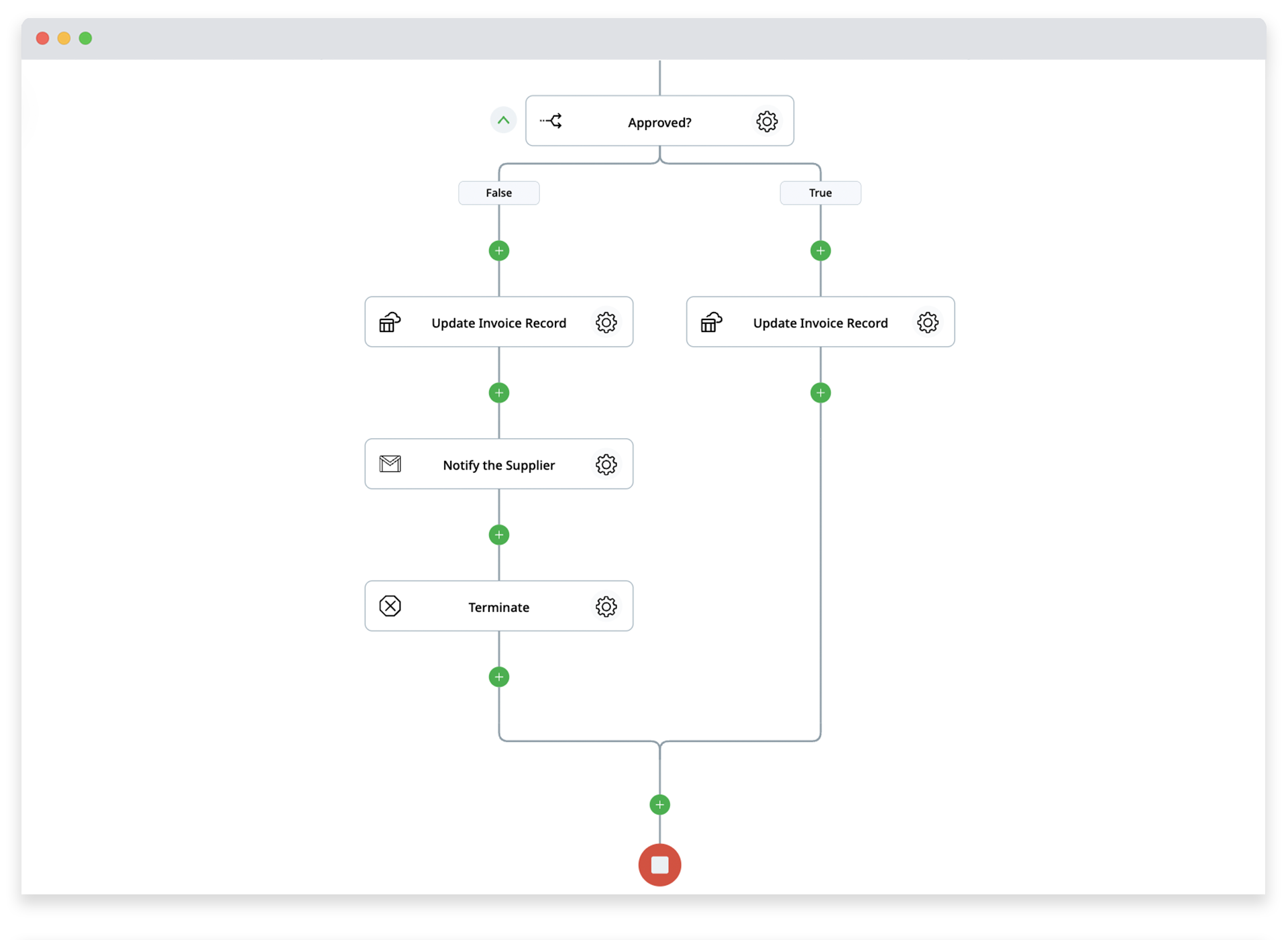Open settings gear on Approved? node
The image size is (1288, 940).
click(767, 121)
